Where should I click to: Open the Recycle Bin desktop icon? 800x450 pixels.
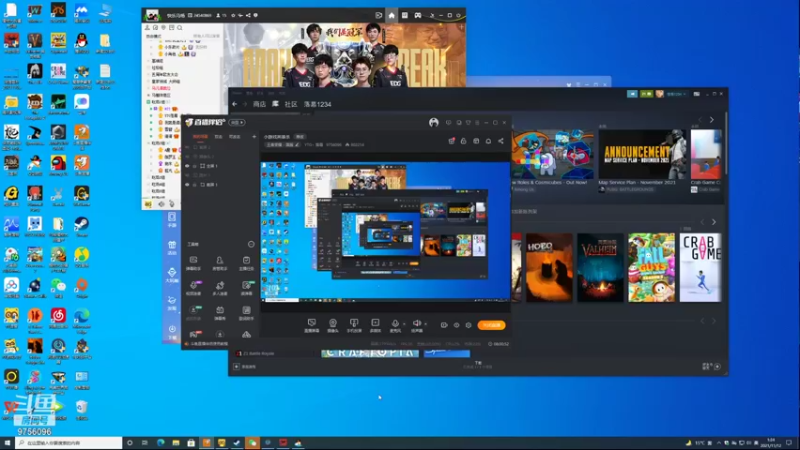click(82, 407)
